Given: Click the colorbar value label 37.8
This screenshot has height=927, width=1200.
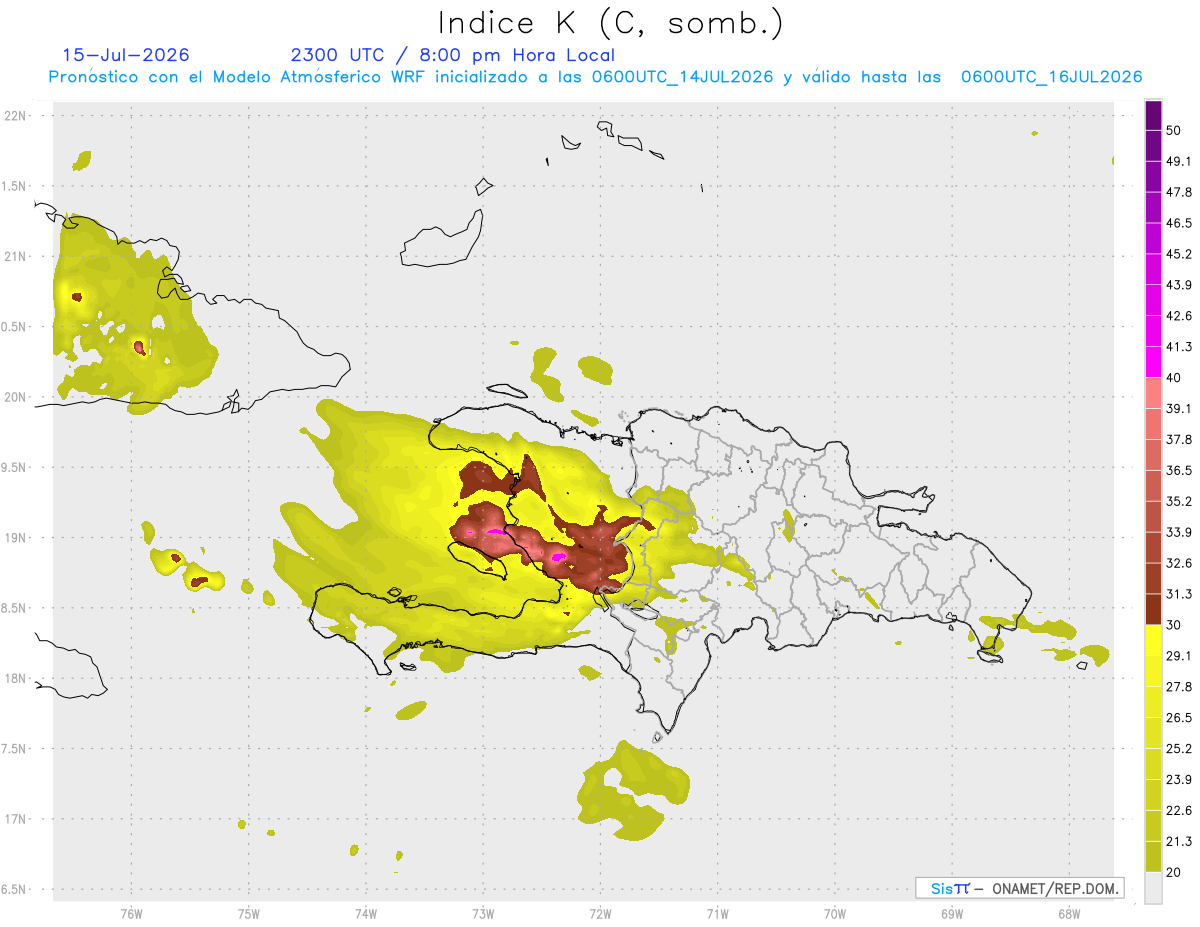Looking at the screenshot, I should 1179,439.
